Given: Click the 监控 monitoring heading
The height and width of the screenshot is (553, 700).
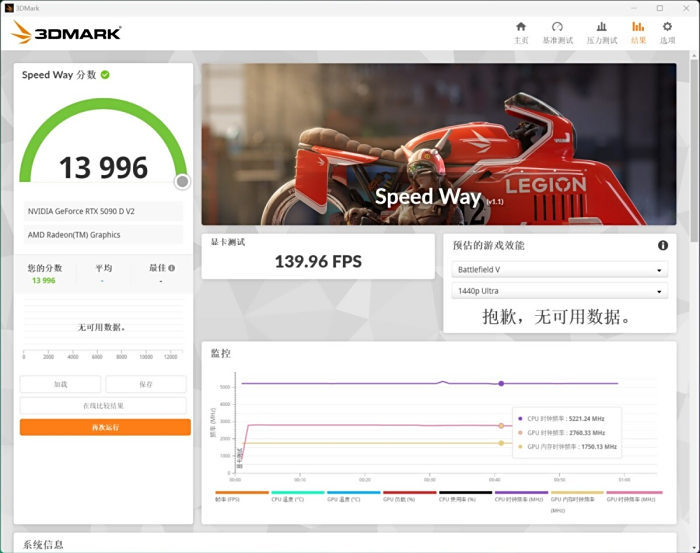Looking at the screenshot, I should [x=221, y=353].
